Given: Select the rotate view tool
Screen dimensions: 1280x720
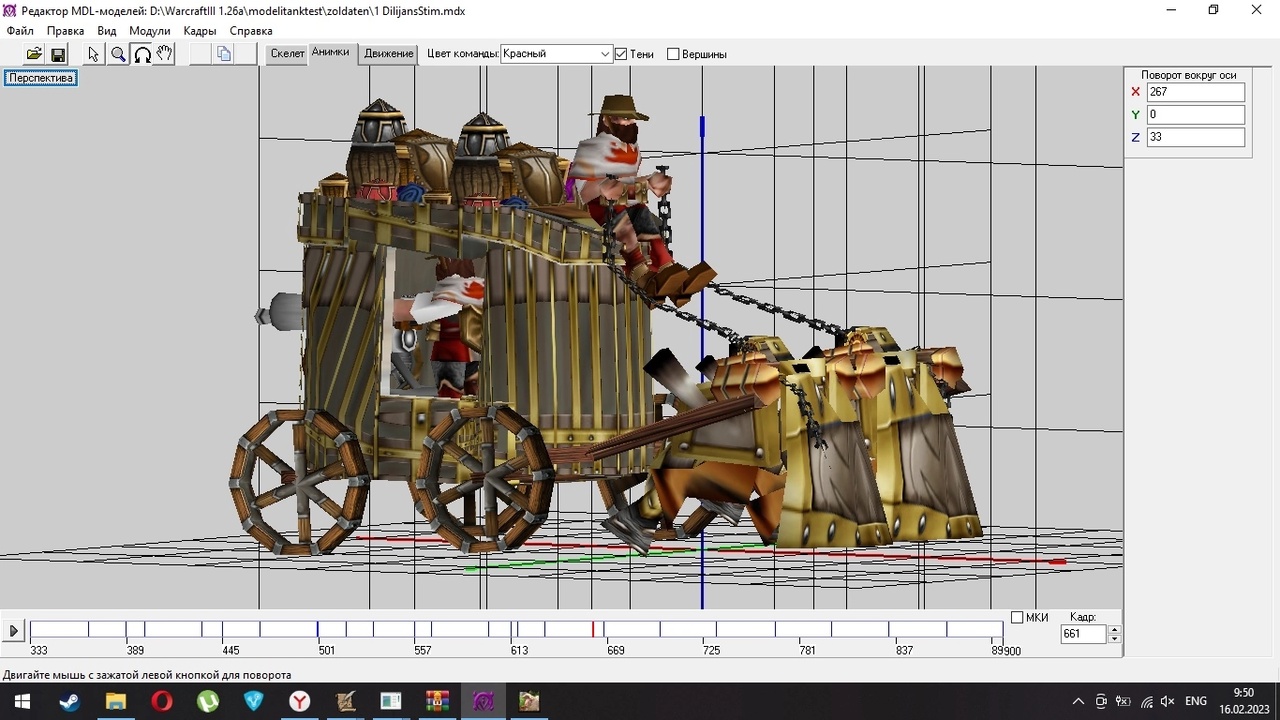Looking at the screenshot, I should pos(142,54).
